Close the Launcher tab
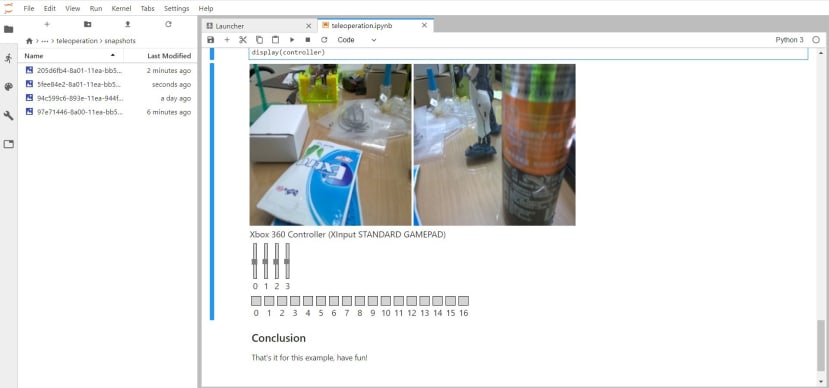The width and height of the screenshot is (829, 388). point(309,25)
